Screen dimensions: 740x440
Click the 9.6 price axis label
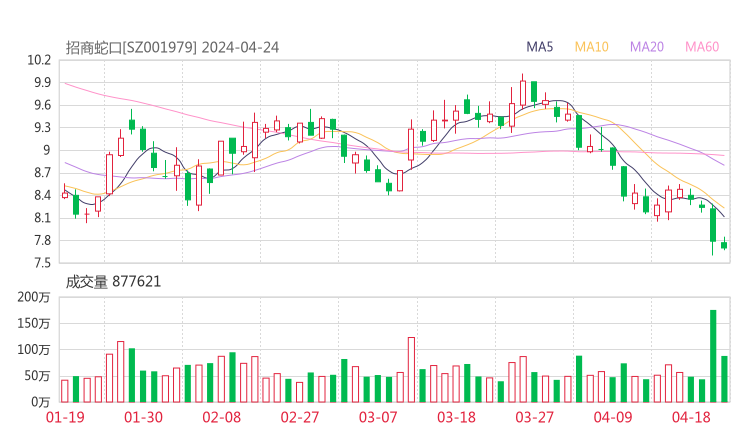[42, 105]
